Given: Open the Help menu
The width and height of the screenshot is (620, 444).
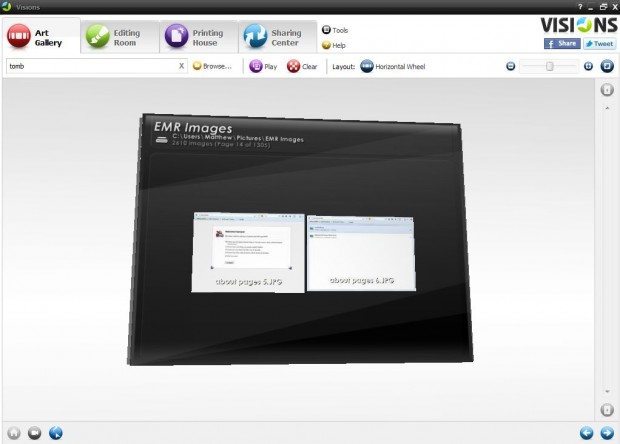Looking at the screenshot, I should [x=334, y=45].
